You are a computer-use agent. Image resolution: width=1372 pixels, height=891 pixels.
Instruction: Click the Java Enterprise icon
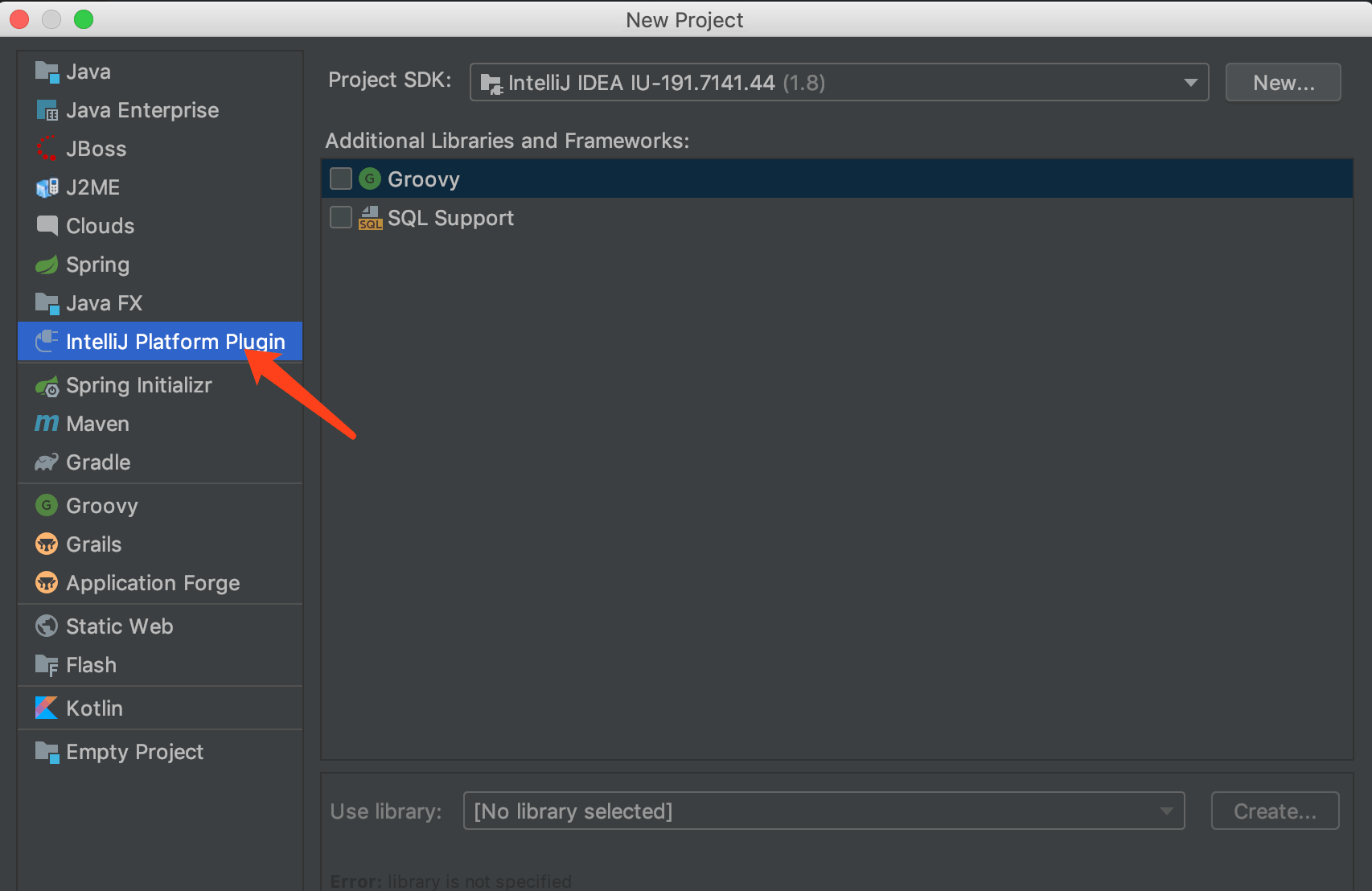point(47,110)
